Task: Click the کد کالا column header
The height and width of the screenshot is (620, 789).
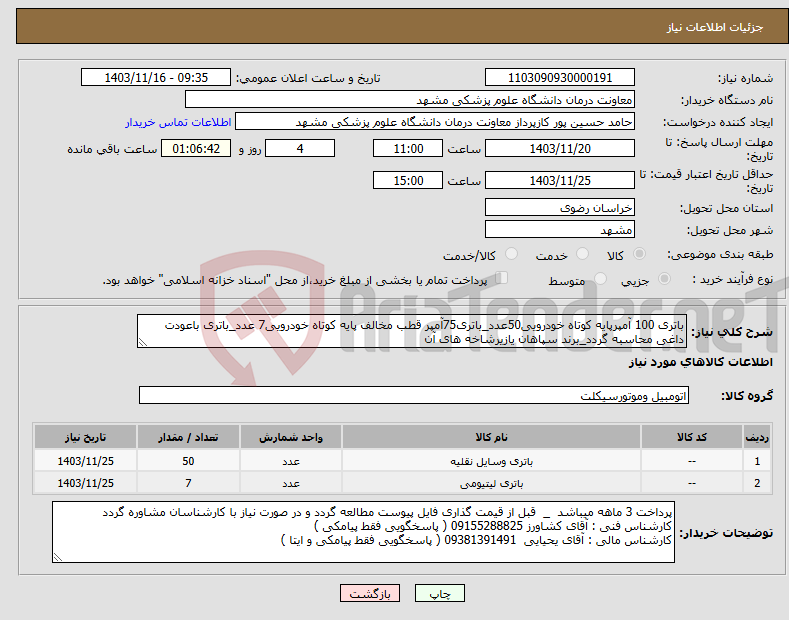Action: click(692, 437)
